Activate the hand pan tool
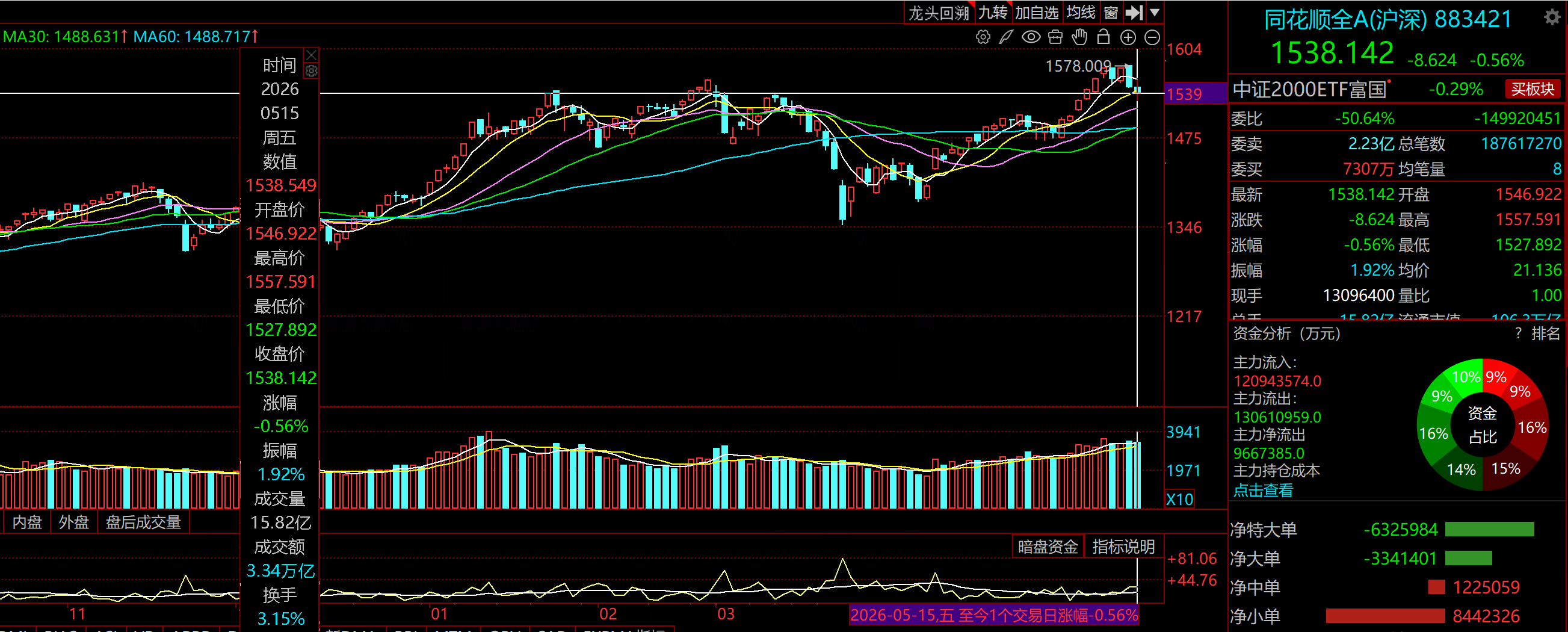The height and width of the screenshot is (632, 1568). point(1079,37)
